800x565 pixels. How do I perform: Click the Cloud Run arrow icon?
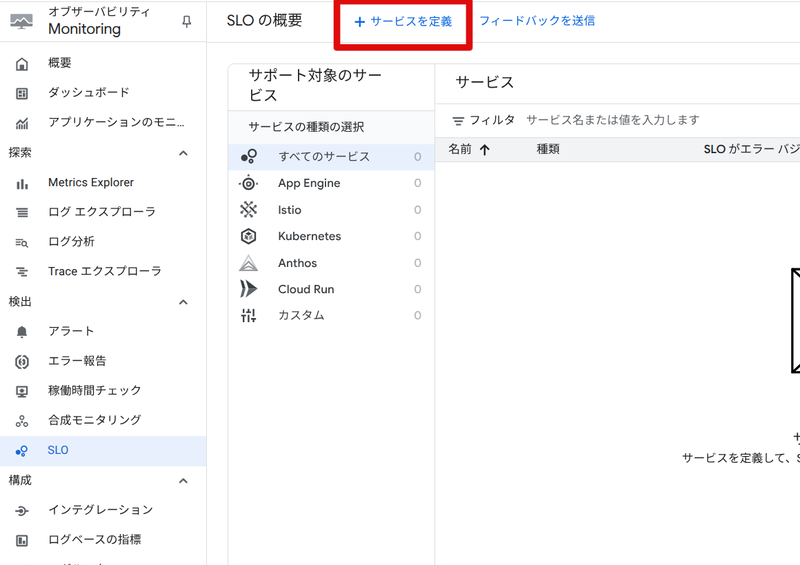pos(248,289)
